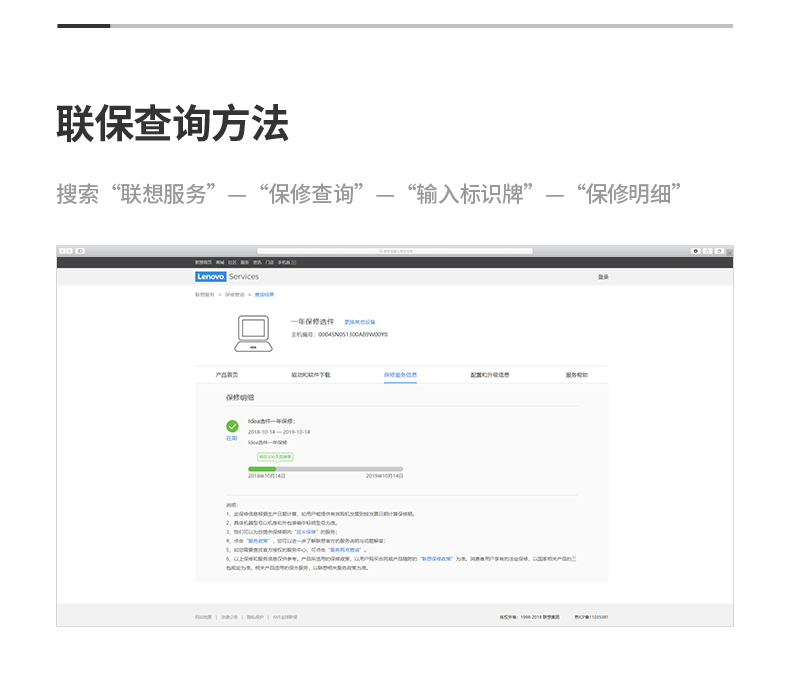Click the 登录 login link
Screen dimensions: 790x680
click(x=604, y=277)
